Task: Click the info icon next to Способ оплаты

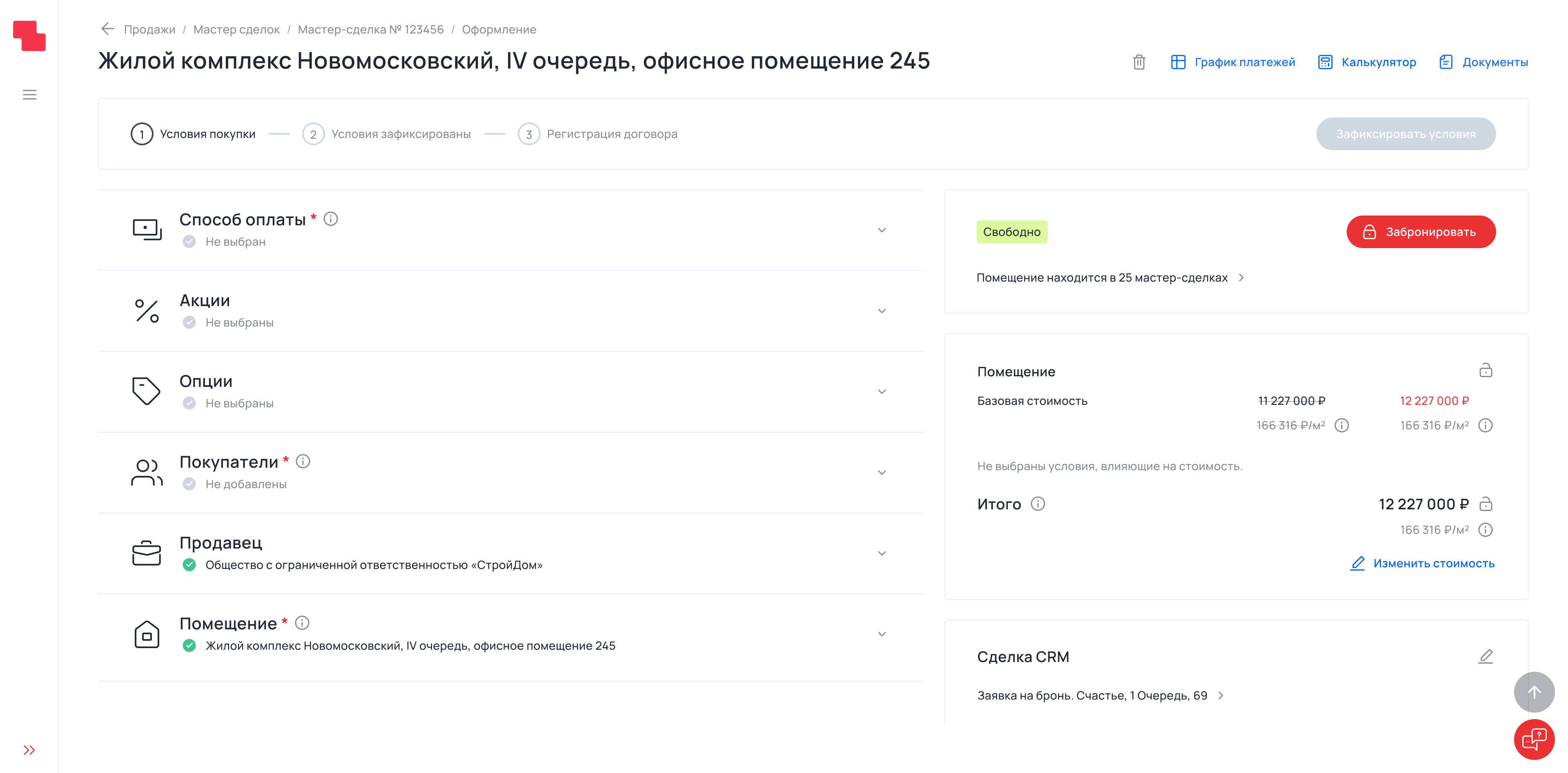Action: click(x=331, y=220)
